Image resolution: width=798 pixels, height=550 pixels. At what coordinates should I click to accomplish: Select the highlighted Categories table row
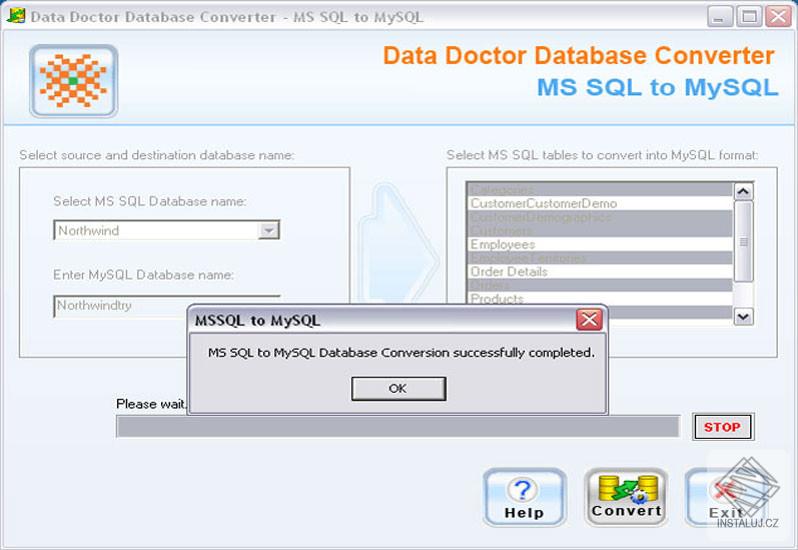(x=600, y=190)
